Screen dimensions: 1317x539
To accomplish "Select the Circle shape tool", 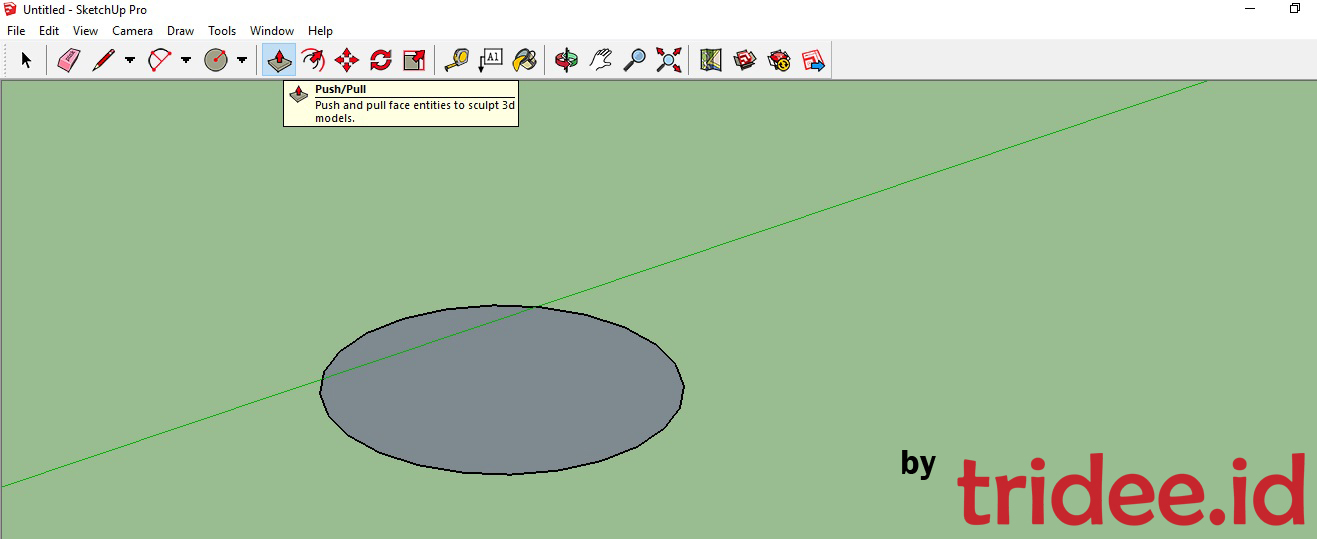I will [x=216, y=60].
